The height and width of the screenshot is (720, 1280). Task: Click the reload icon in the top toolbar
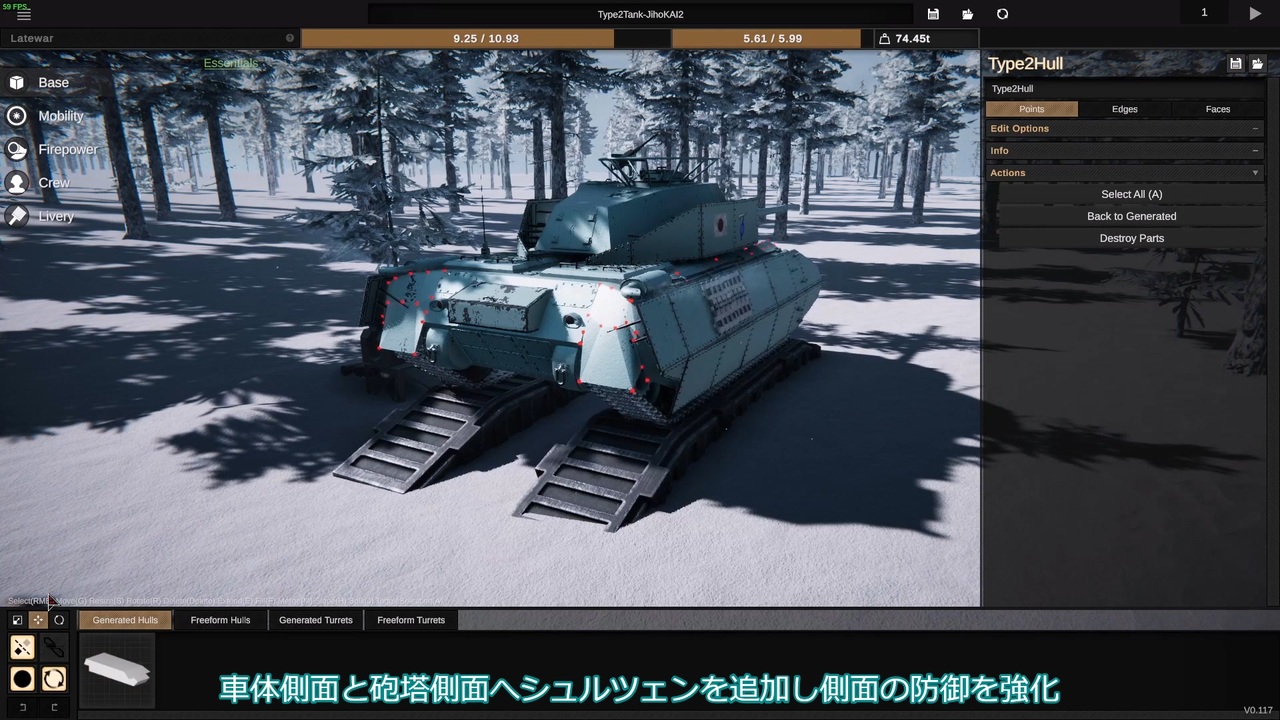(1002, 13)
